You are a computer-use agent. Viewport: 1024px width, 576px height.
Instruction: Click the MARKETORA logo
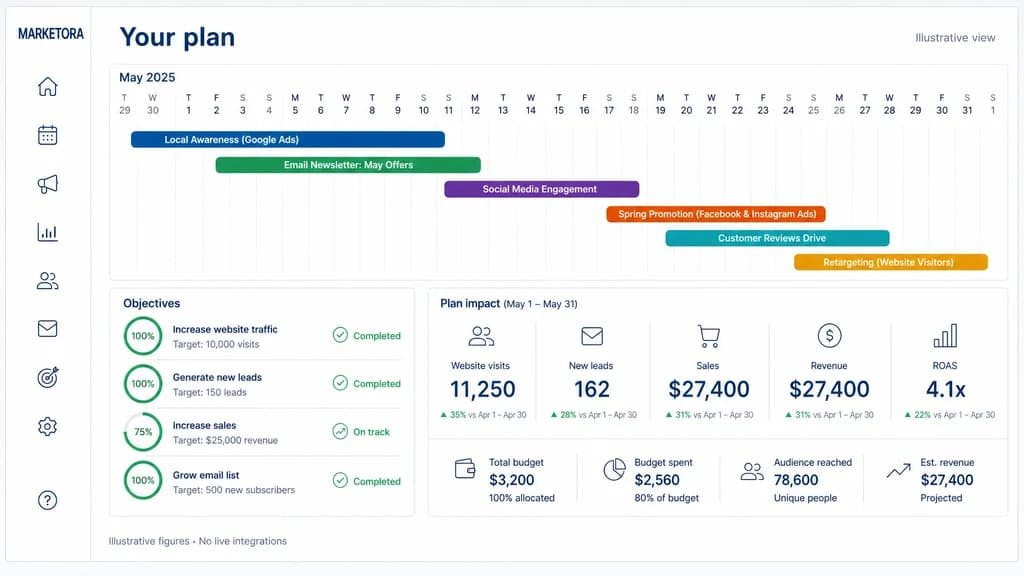click(51, 34)
